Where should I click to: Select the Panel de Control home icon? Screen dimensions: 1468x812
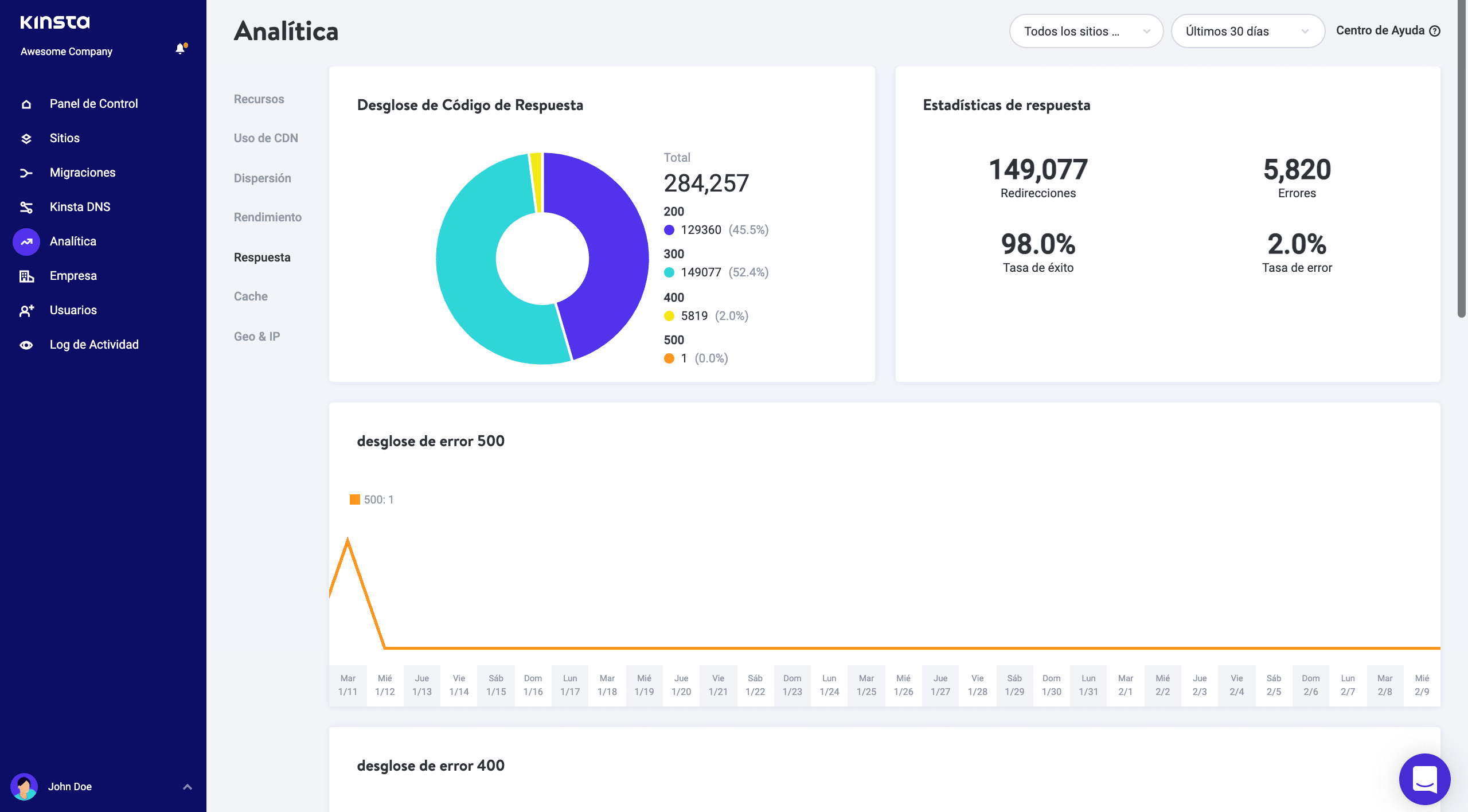pos(26,103)
